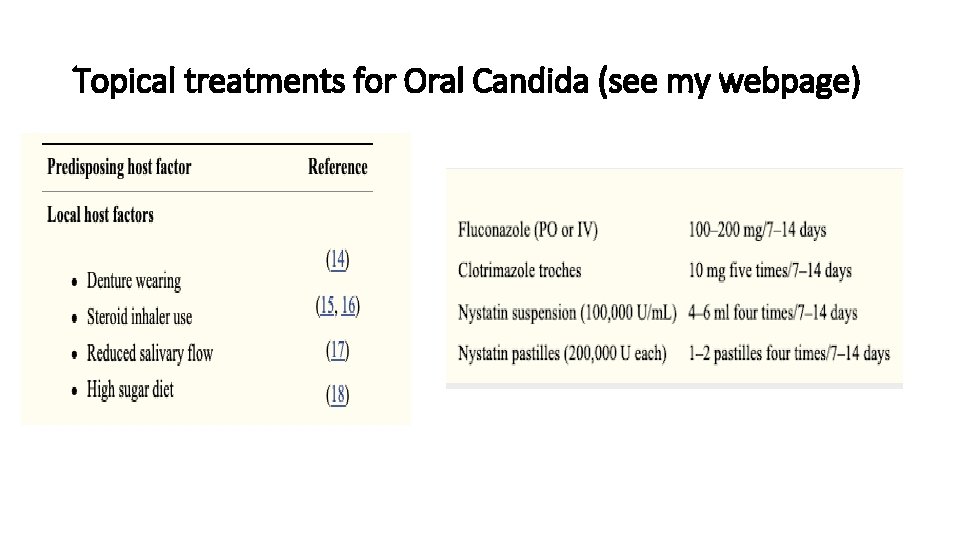Click the 'Predisposing host factor' column header
The height and width of the screenshot is (540, 960).
coord(119,167)
